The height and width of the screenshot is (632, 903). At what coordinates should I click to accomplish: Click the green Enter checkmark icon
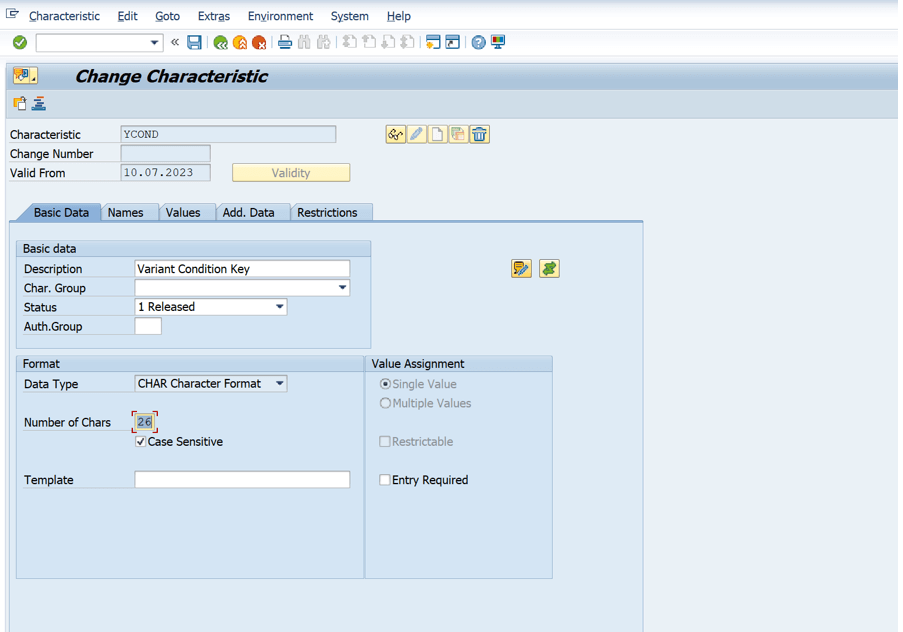(20, 43)
